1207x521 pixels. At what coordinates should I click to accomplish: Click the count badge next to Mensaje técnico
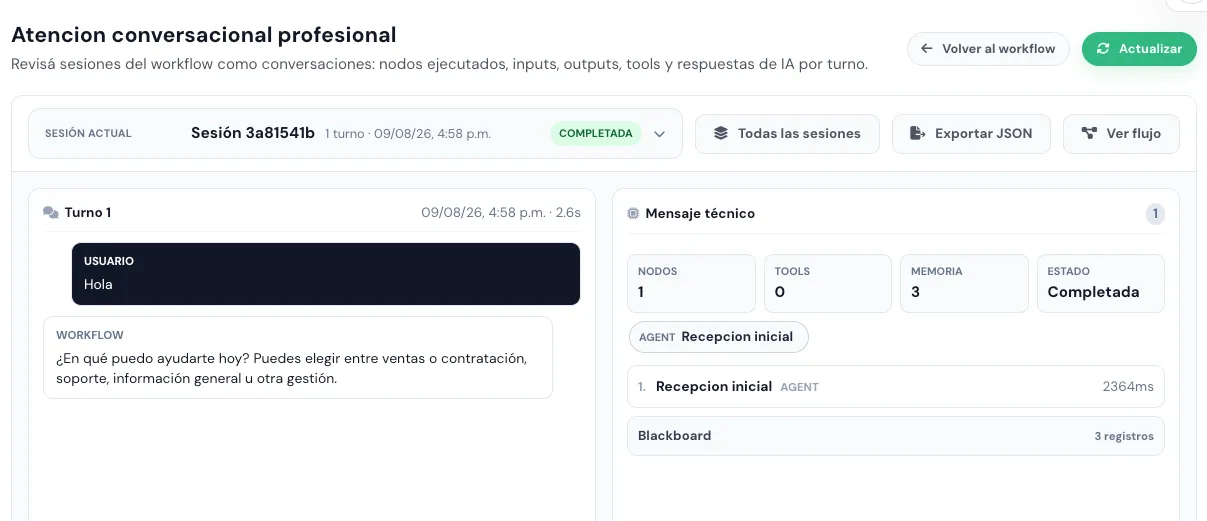coord(1155,213)
